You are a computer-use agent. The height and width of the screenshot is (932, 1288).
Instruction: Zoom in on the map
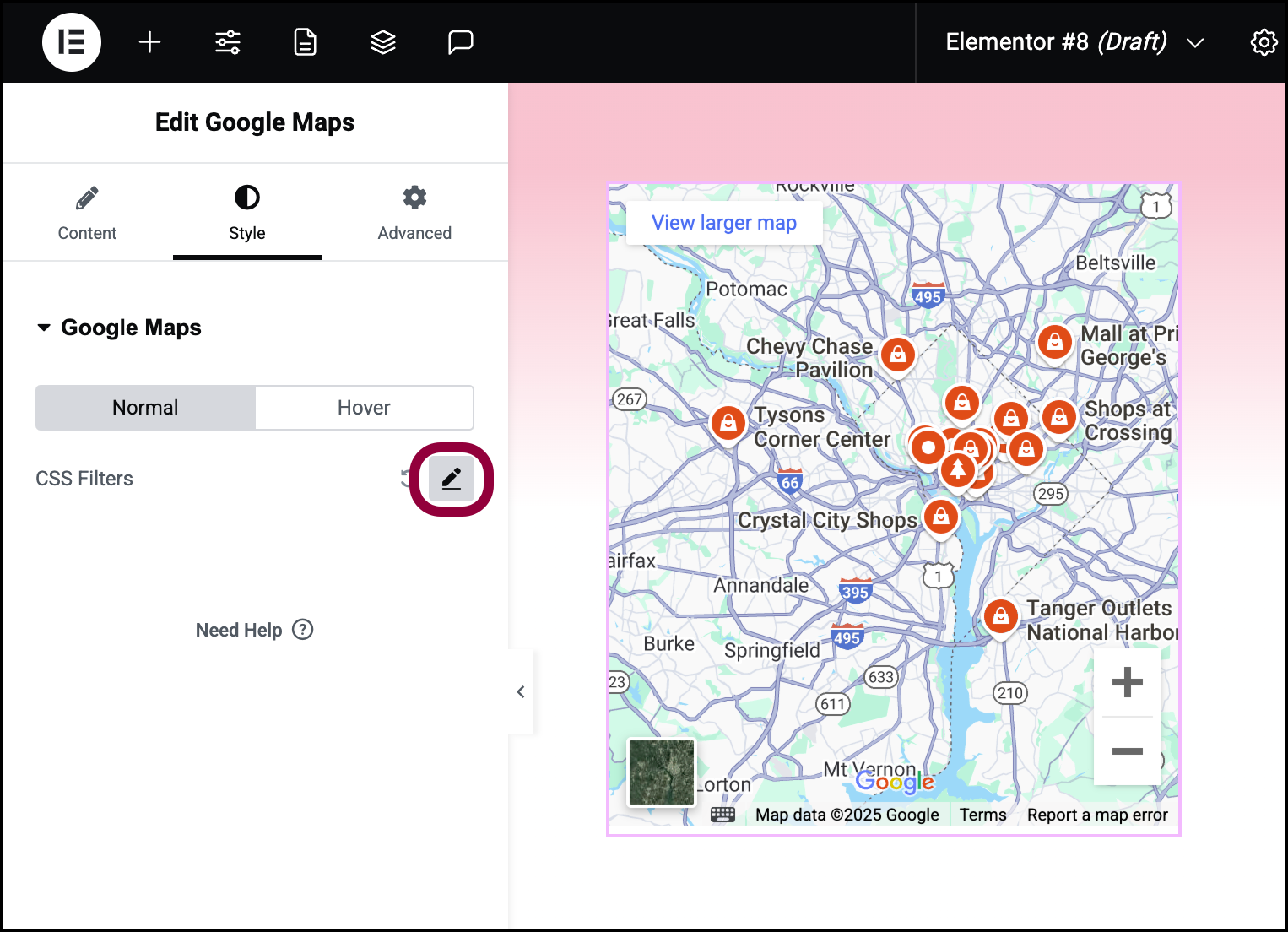(1128, 682)
